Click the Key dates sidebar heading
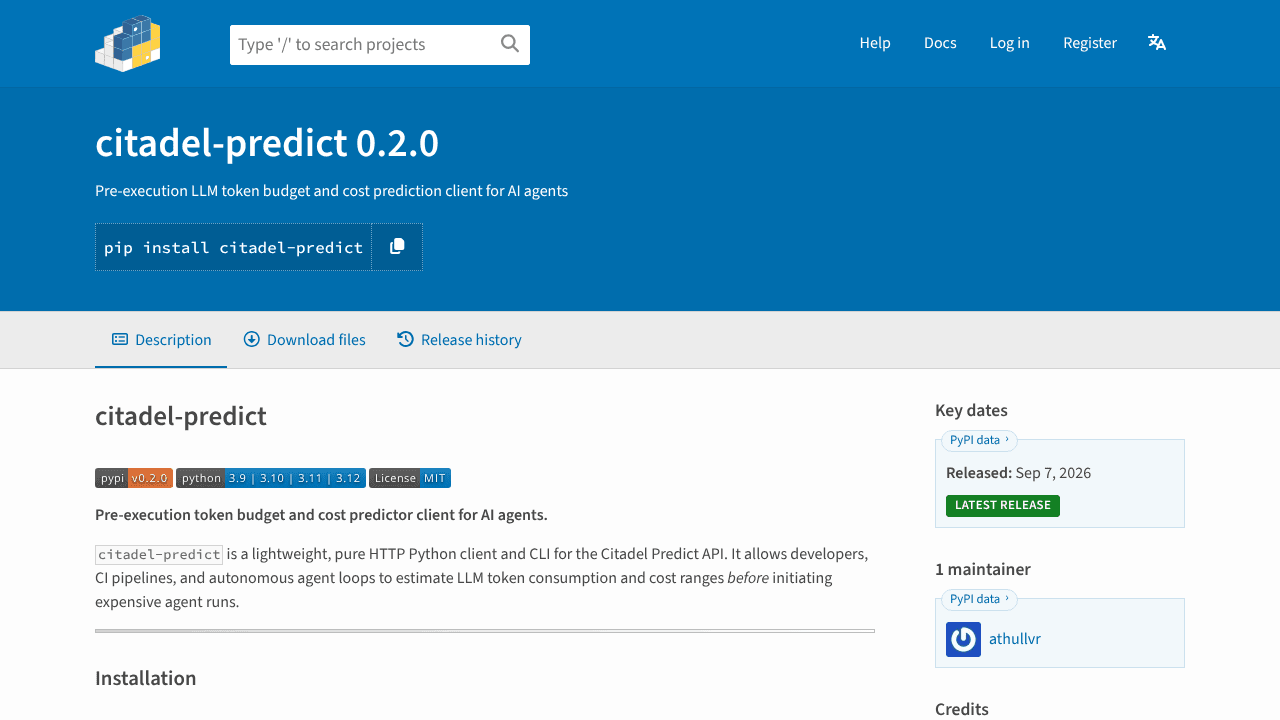Viewport: 1280px width, 720px height. 971,410
